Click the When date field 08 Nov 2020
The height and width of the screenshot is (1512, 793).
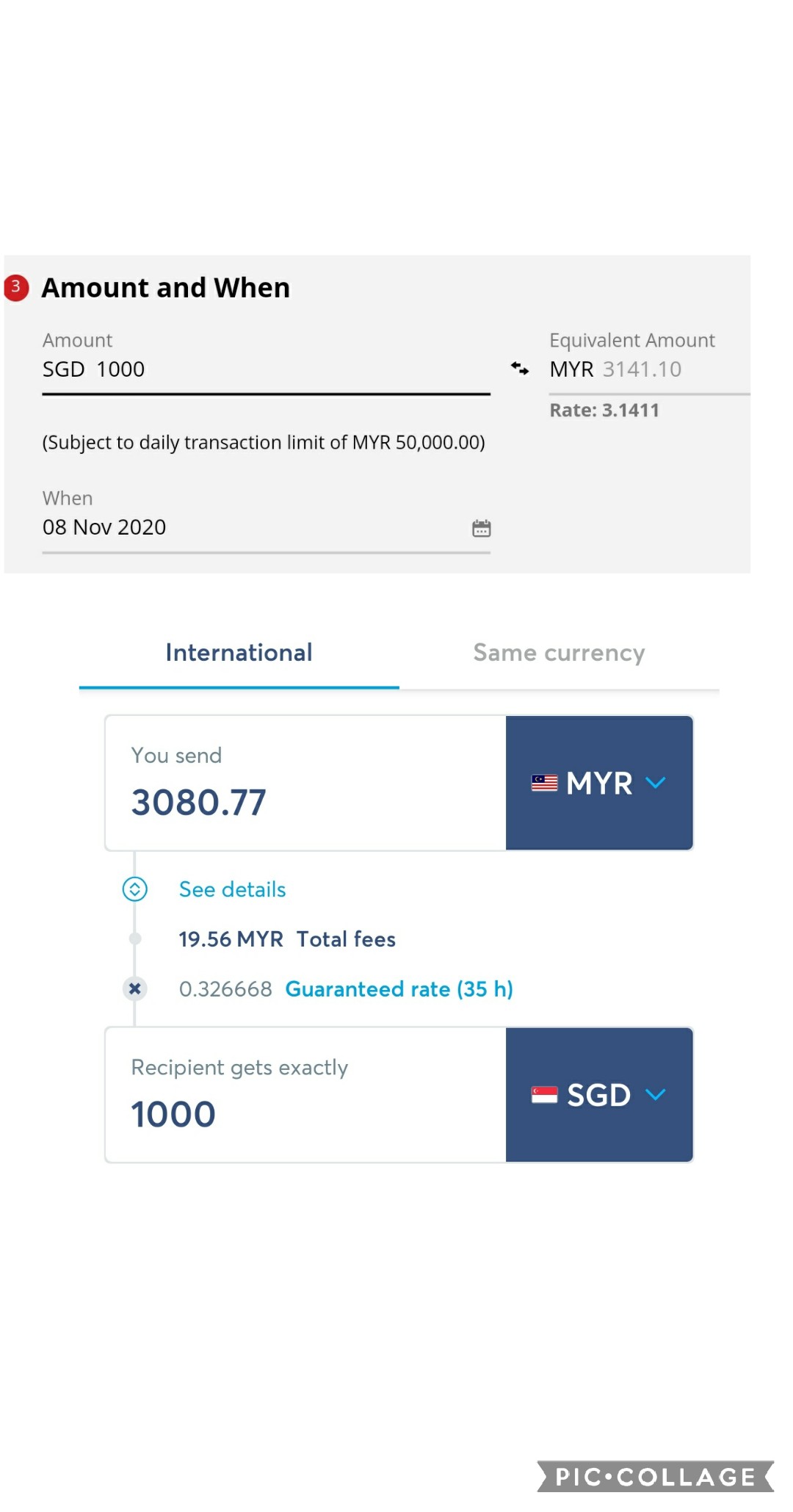(266, 527)
